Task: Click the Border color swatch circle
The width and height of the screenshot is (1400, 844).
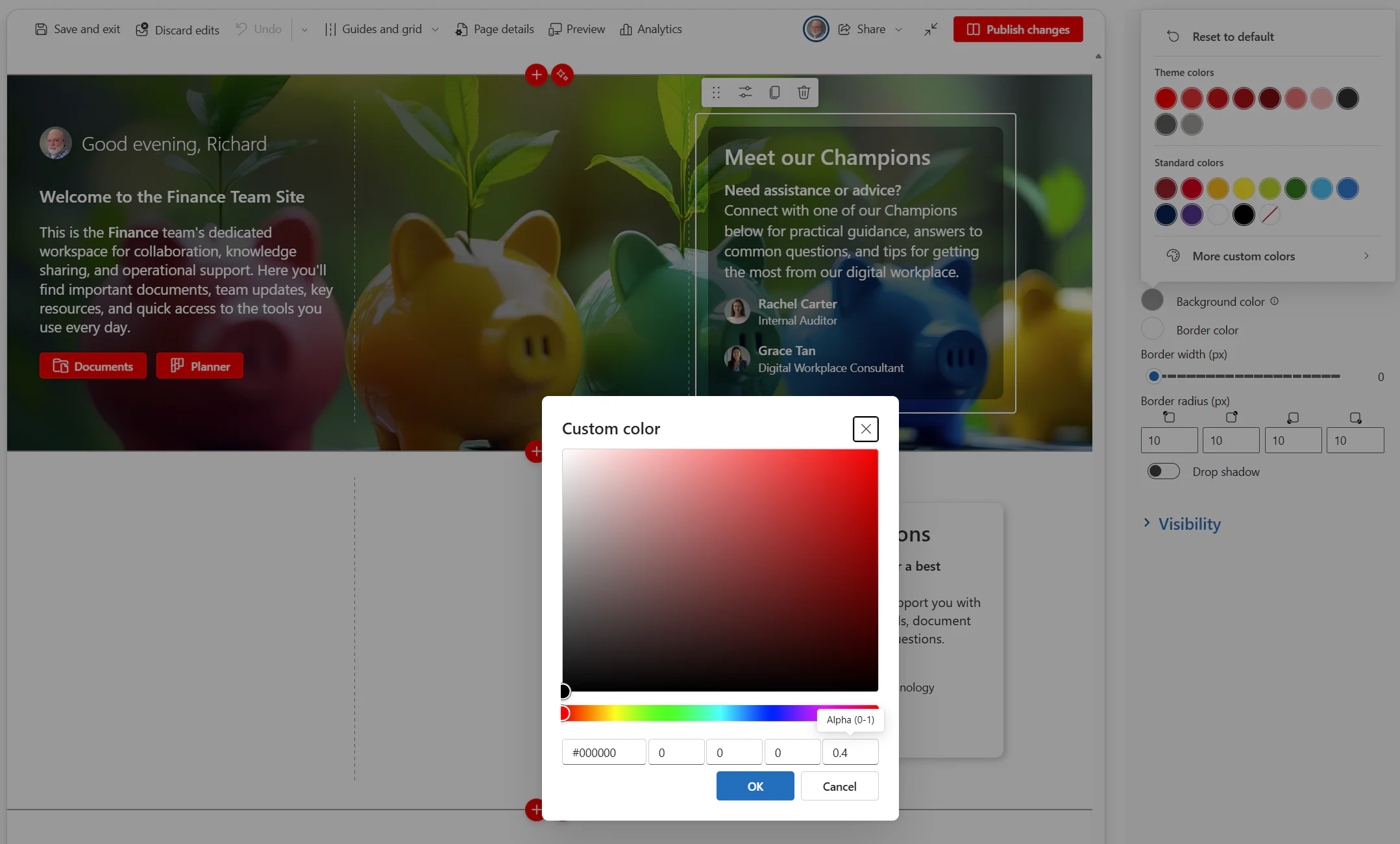Action: (x=1152, y=329)
